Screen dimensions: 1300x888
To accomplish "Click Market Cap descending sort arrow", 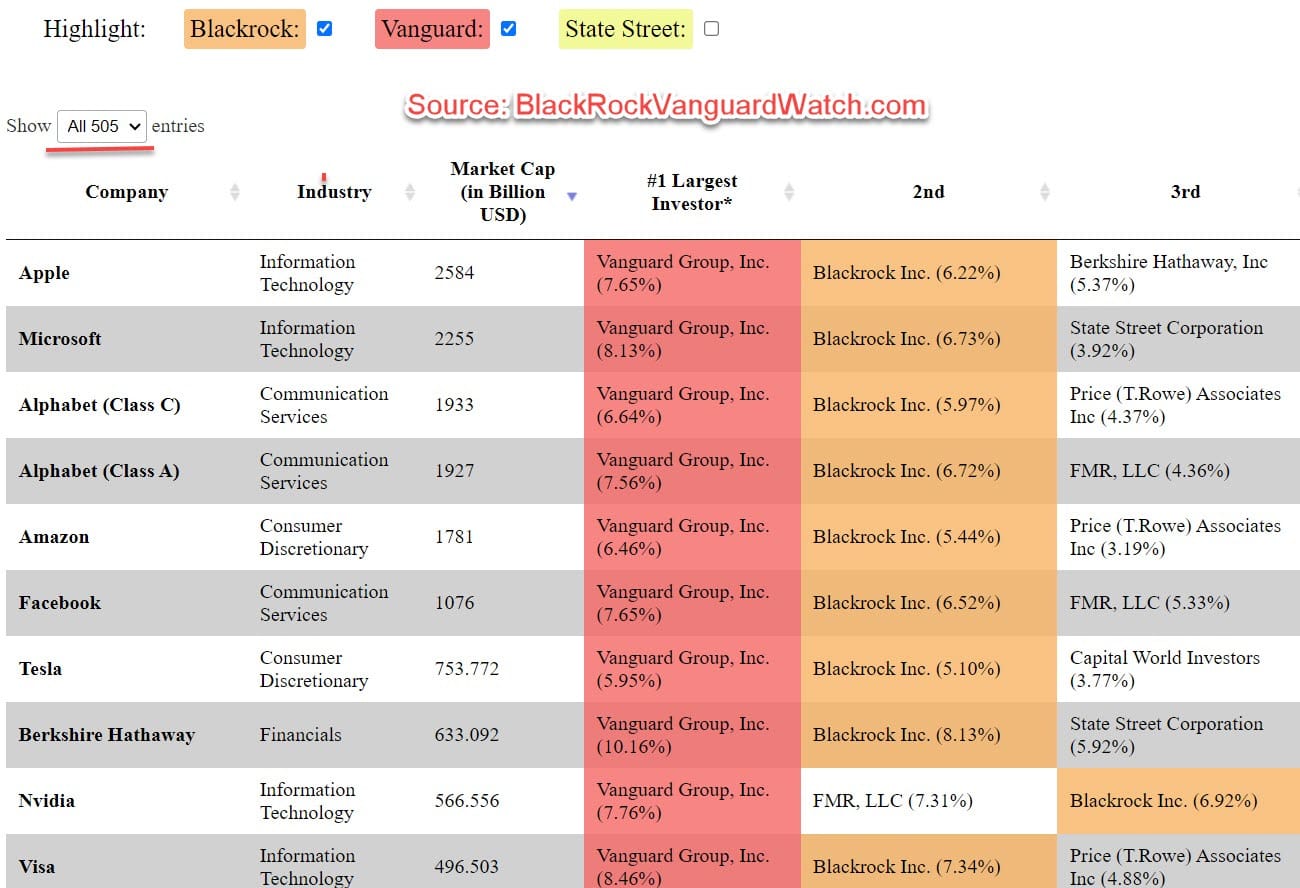I will pos(572,196).
